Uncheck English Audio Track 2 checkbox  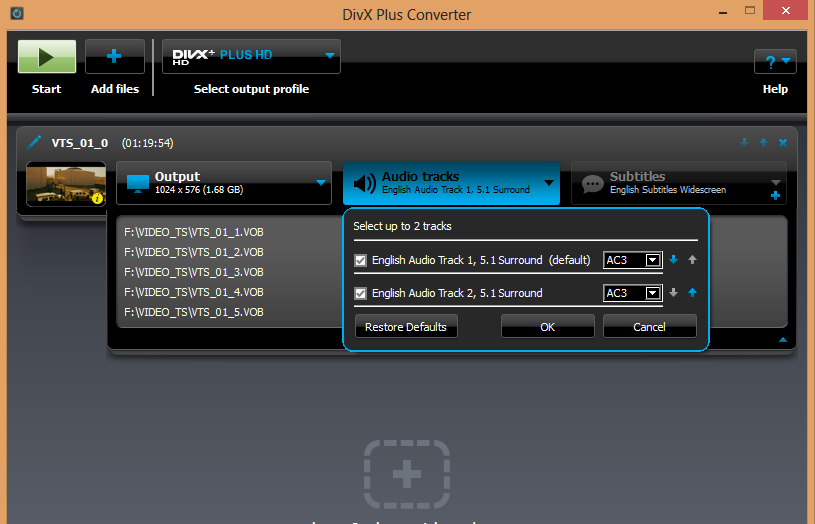pos(360,294)
